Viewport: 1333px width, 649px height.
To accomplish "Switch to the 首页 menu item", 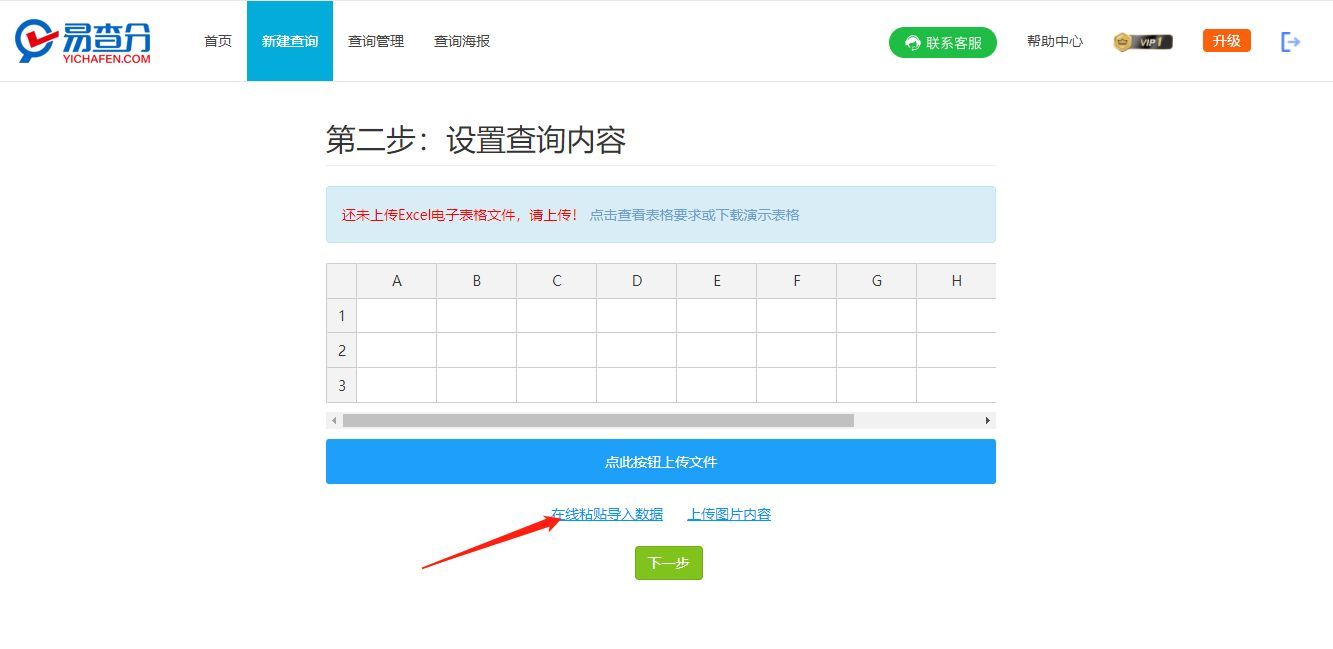I will click(x=216, y=41).
